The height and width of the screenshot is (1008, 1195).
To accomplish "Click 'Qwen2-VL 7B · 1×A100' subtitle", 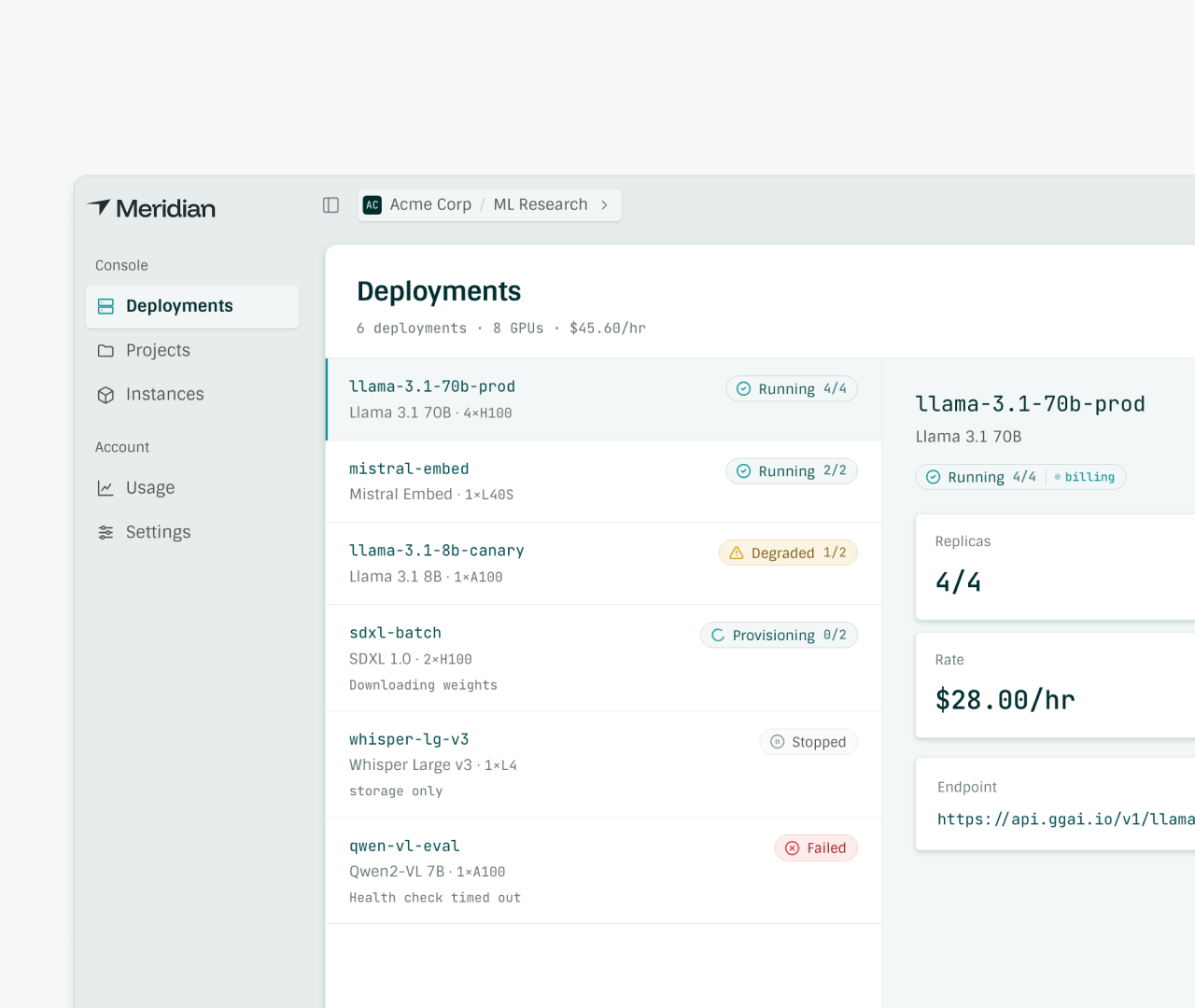I will [428, 872].
